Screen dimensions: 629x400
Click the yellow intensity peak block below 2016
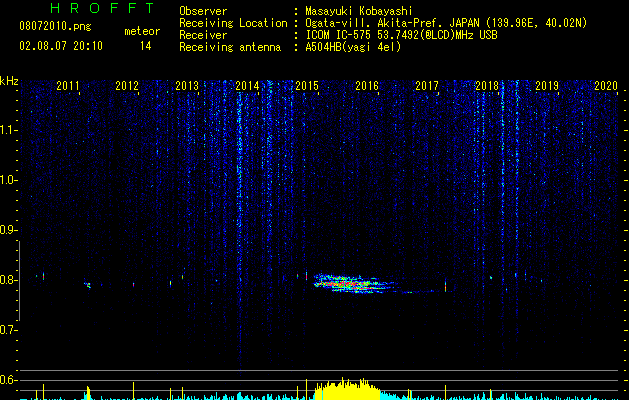347,389
